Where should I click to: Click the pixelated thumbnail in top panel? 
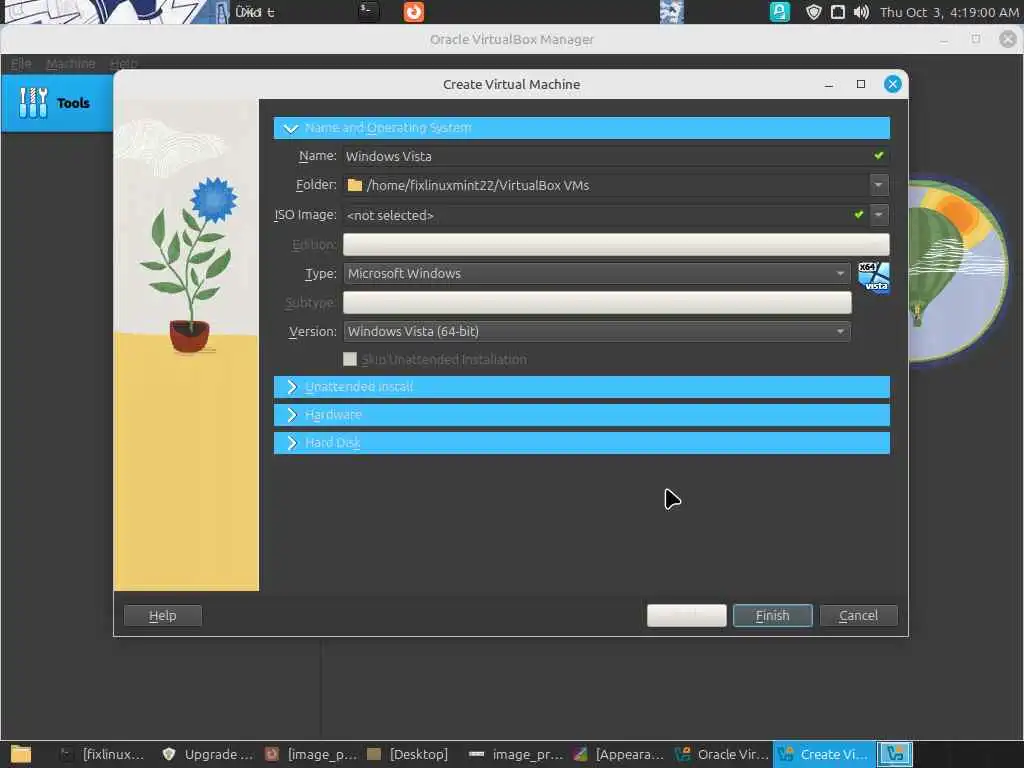(671, 12)
